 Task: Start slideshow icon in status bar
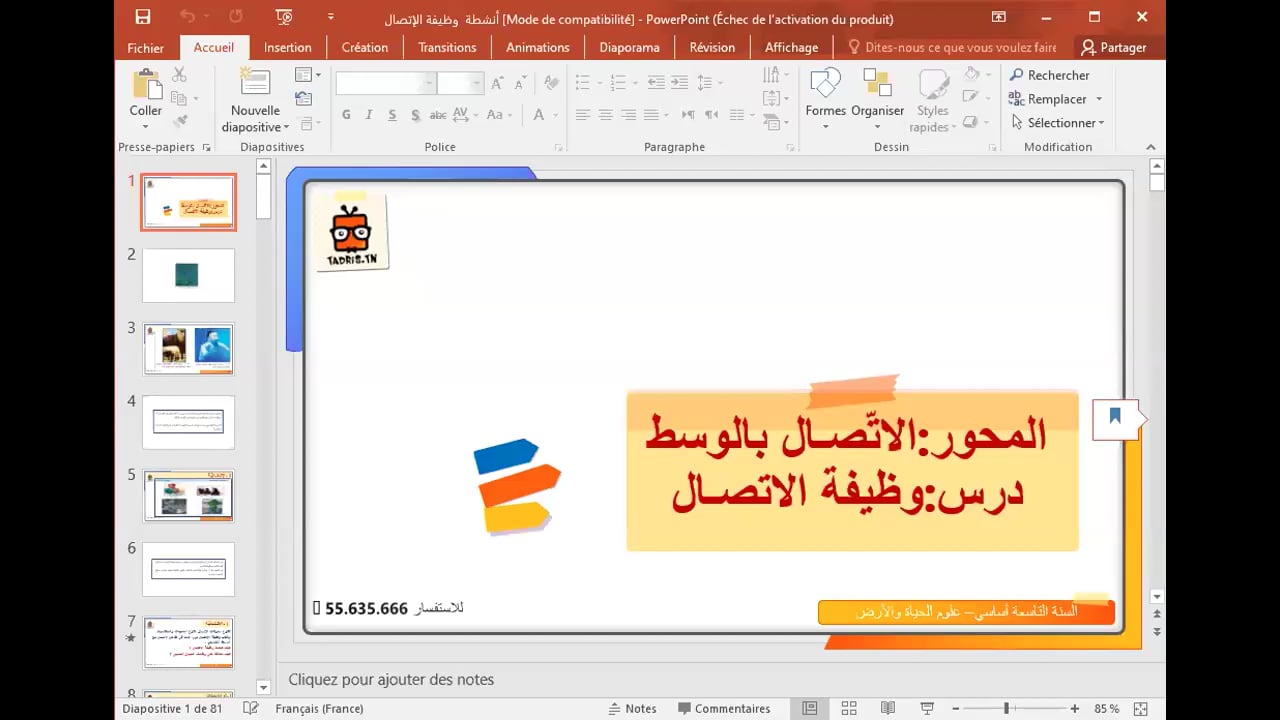point(927,708)
